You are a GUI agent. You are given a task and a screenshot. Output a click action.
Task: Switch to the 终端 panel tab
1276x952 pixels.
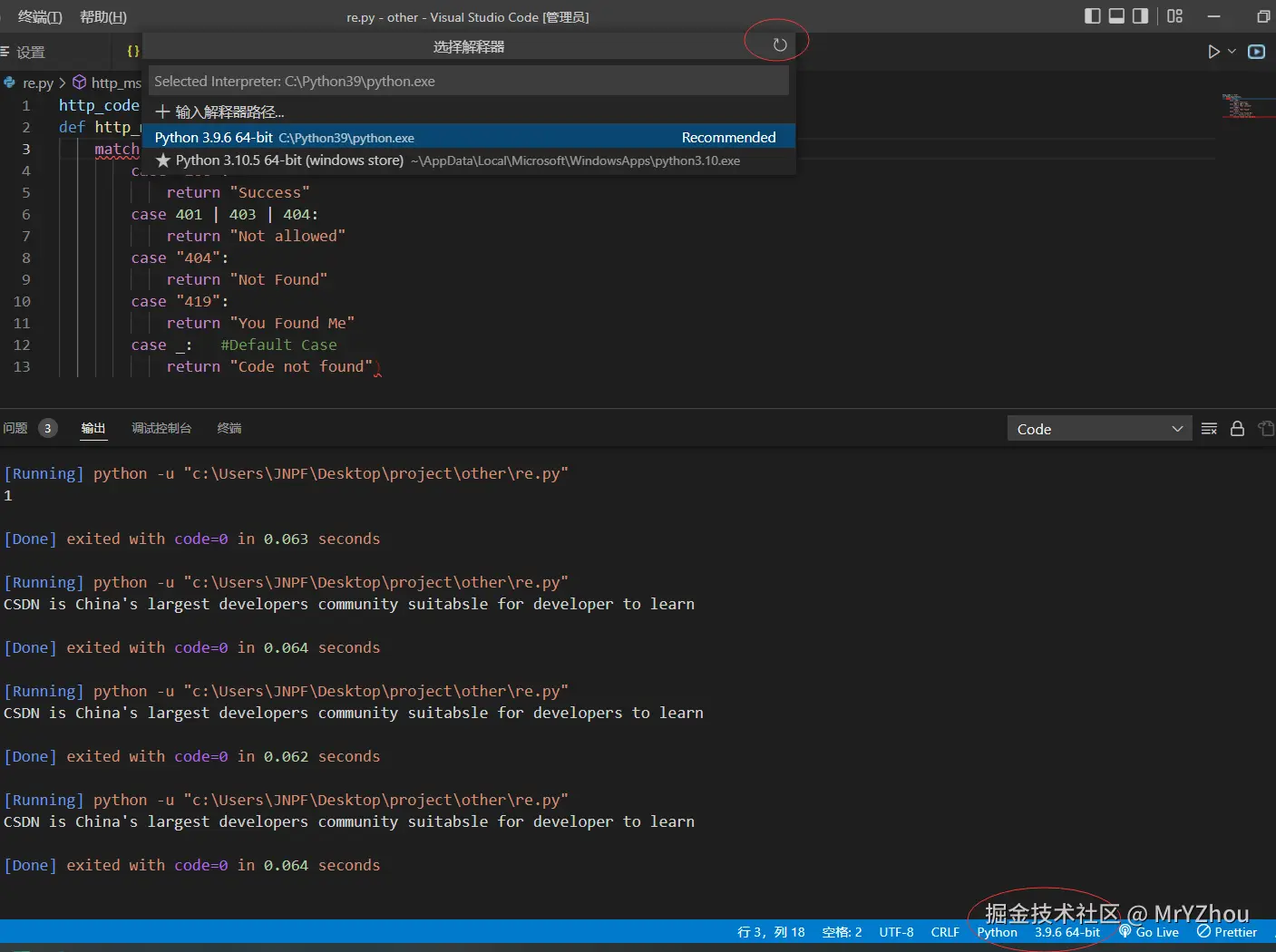[229, 428]
